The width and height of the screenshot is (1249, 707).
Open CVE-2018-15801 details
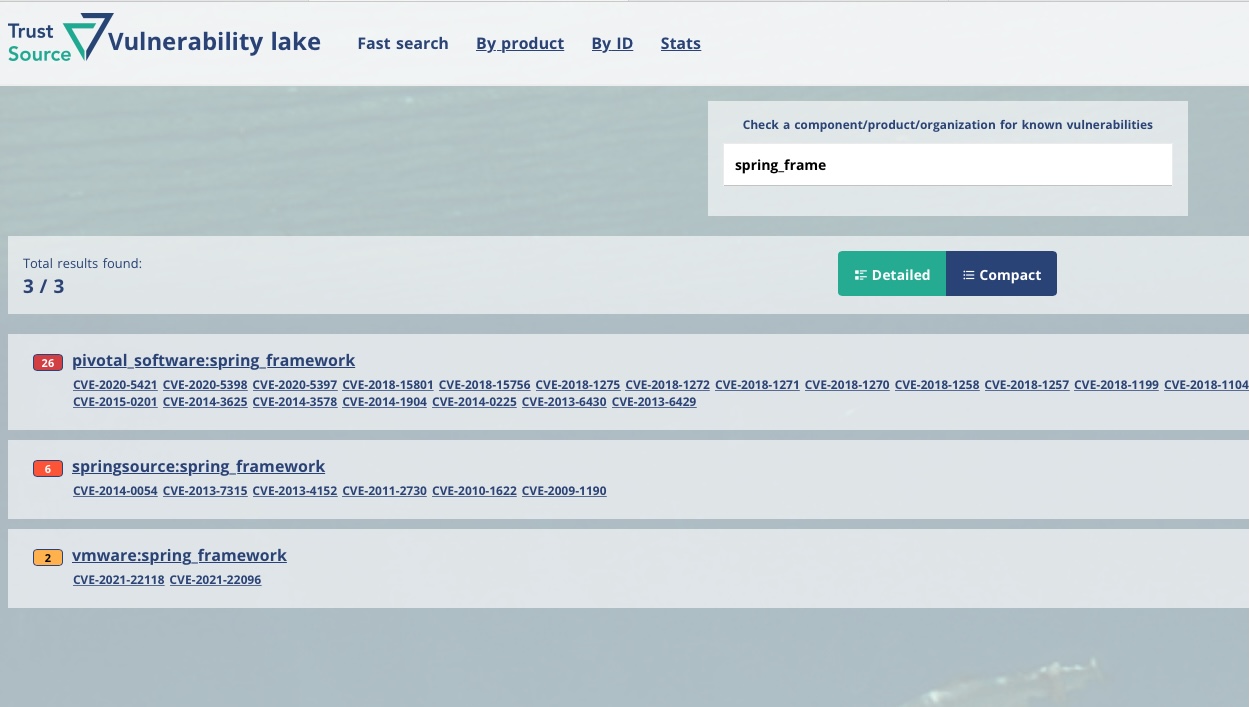point(388,385)
